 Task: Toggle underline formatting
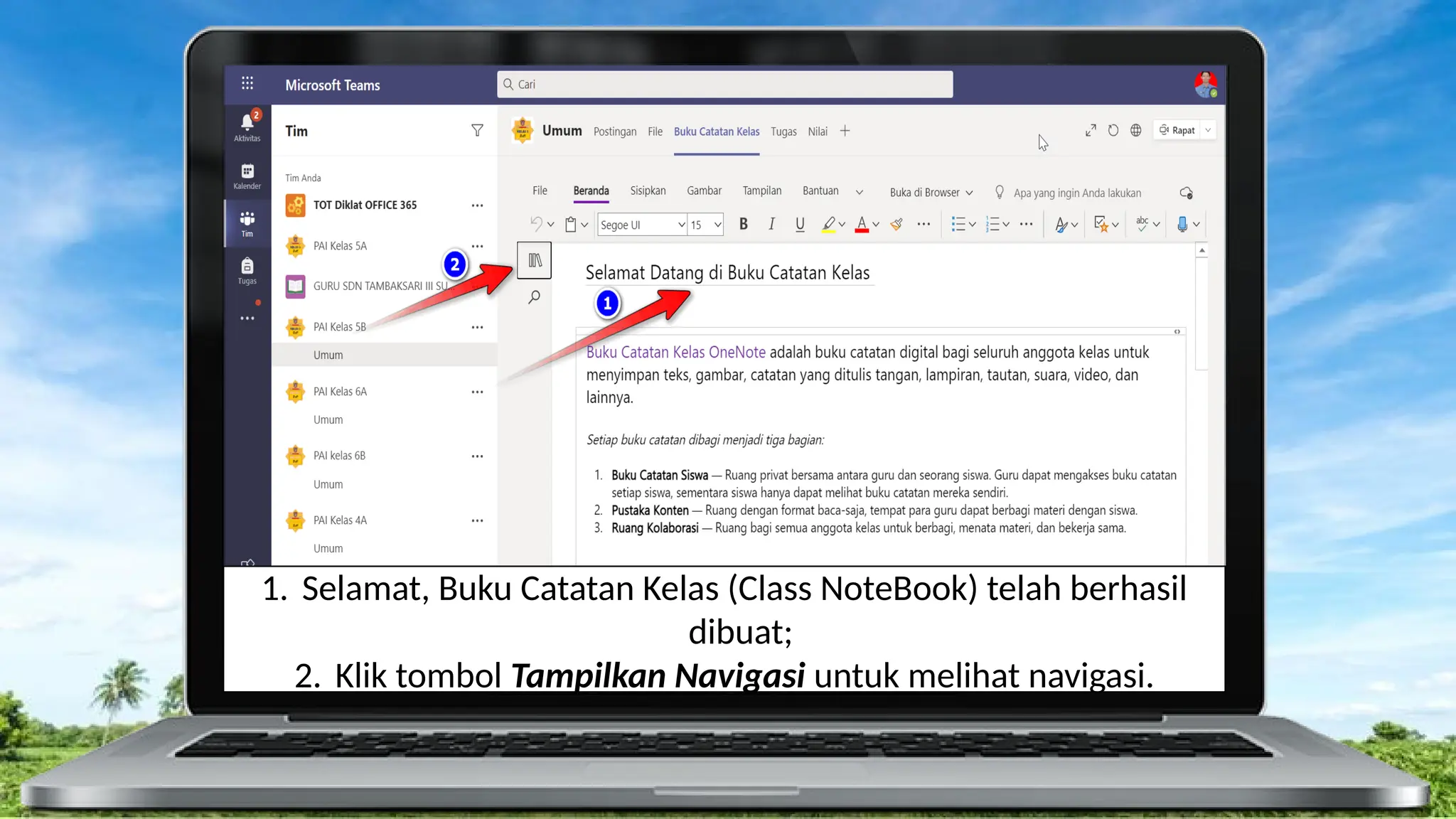pyautogui.click(x=800, y=224)
